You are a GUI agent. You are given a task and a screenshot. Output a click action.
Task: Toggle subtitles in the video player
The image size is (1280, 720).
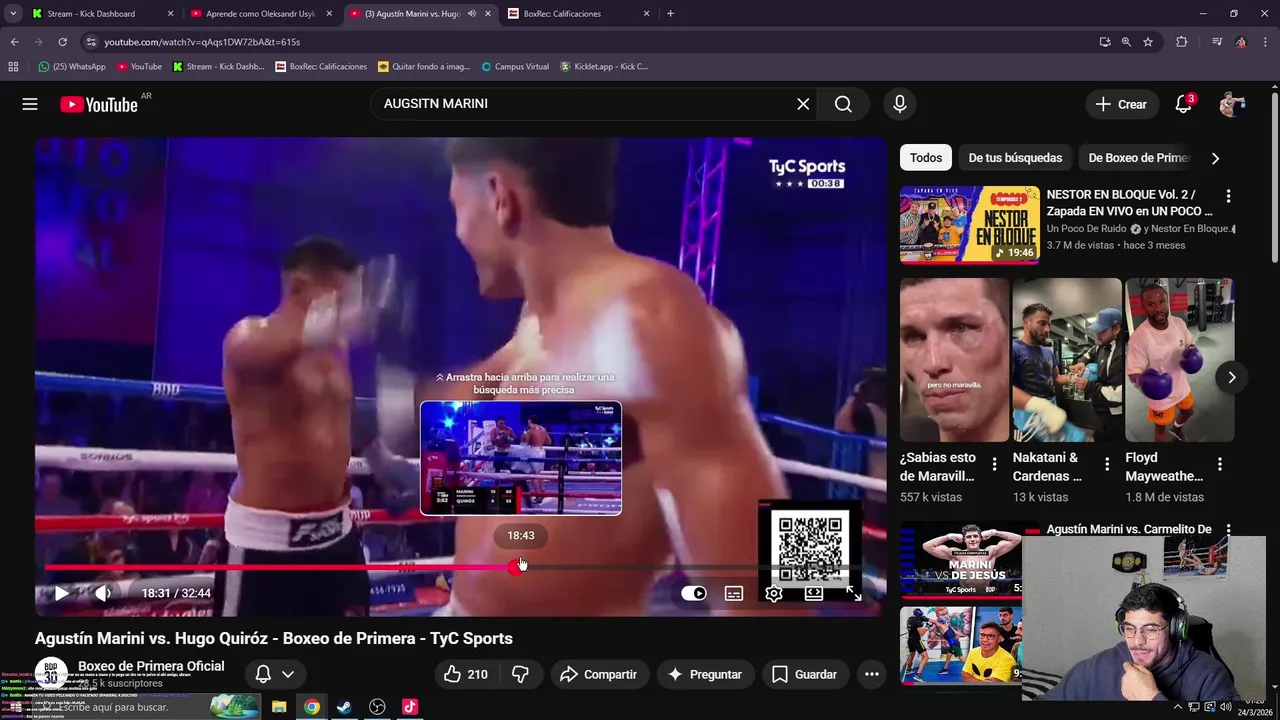(734, 593)
